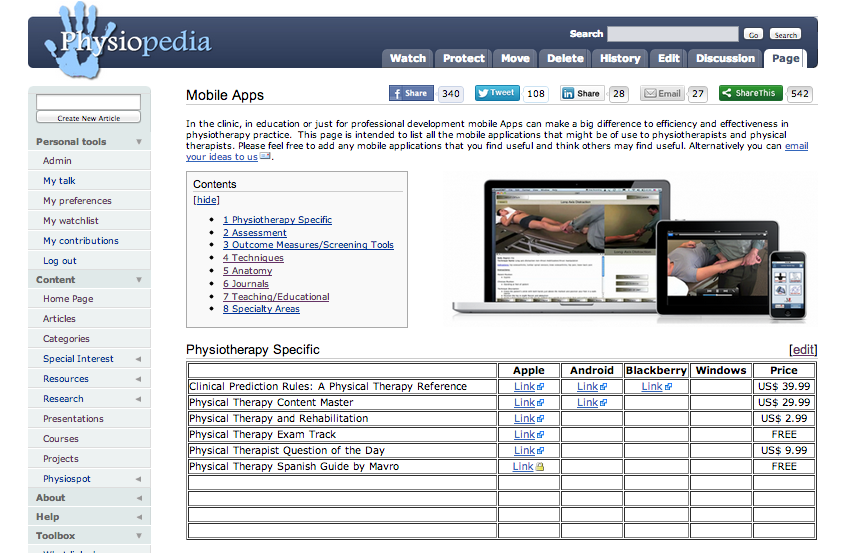Click the Go search button

coord(753,34)
